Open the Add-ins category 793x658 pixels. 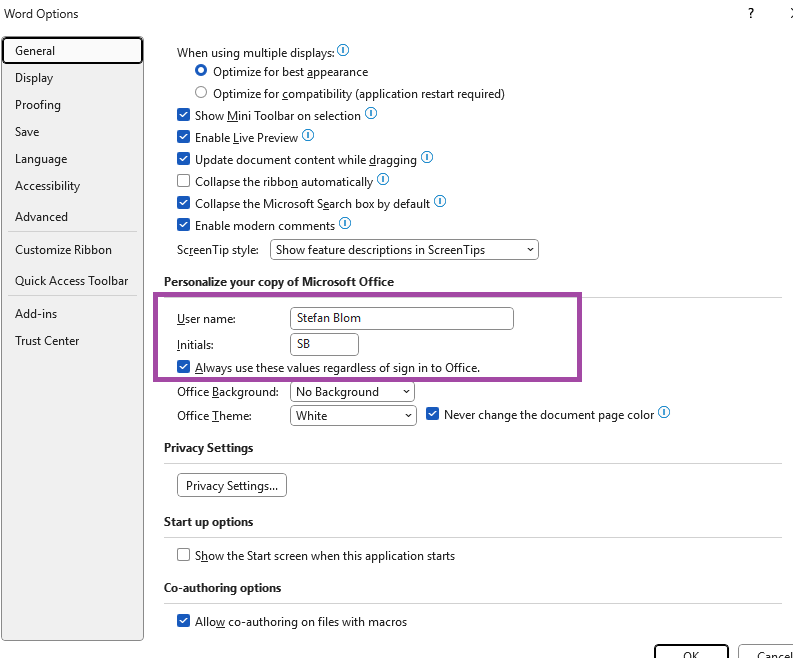coord(73,314)
